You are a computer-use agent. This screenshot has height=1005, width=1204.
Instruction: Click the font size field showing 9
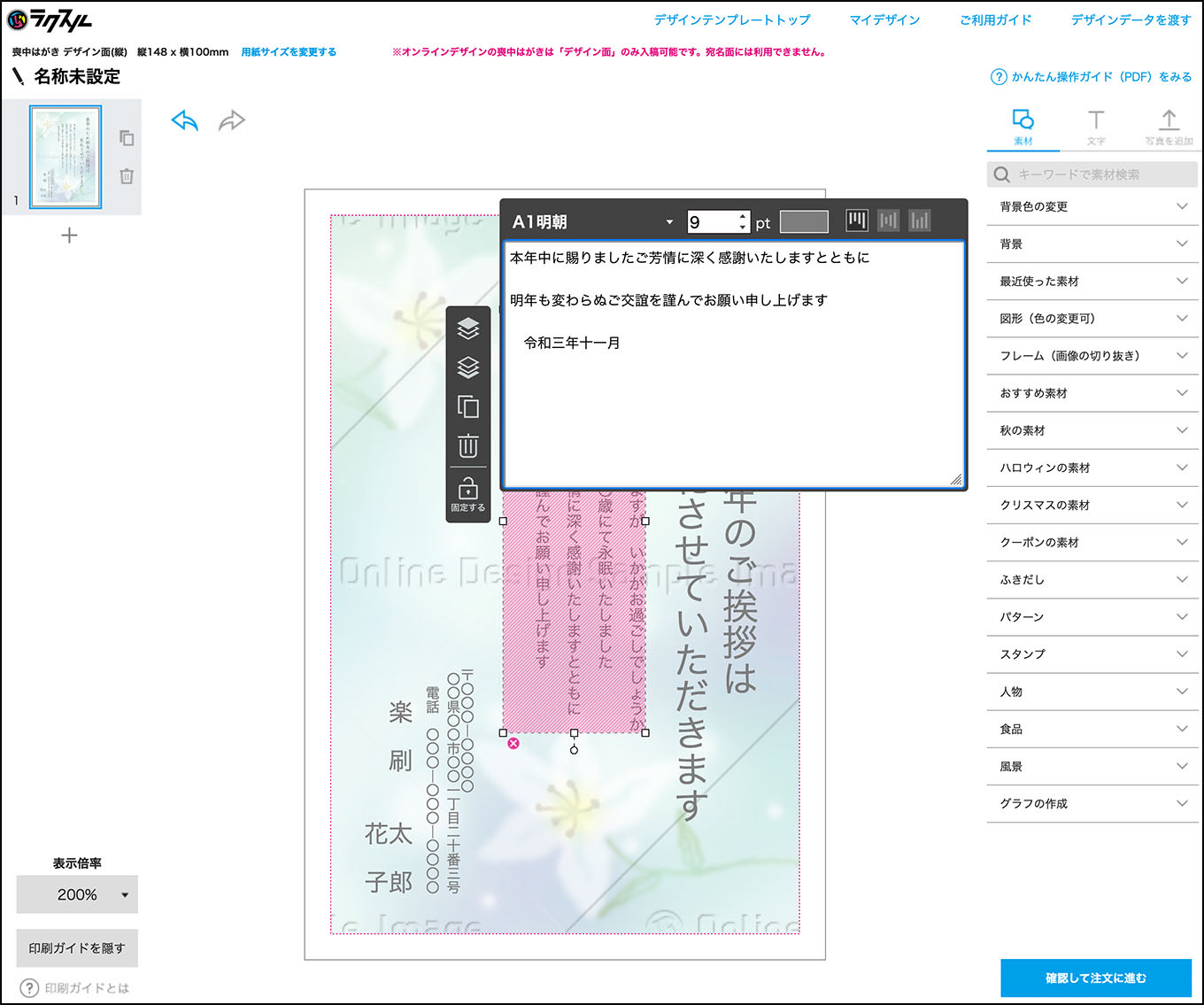coord(711,222)
